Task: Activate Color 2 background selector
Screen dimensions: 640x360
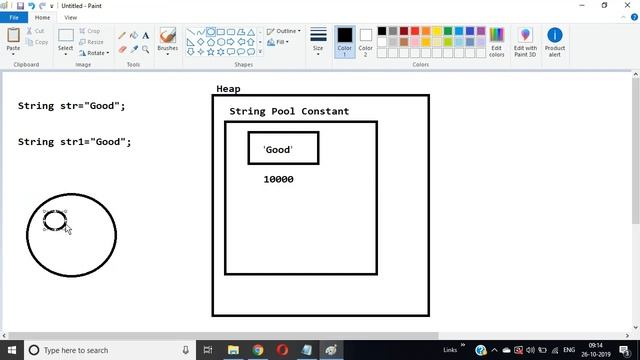Action: pos(365,42)
